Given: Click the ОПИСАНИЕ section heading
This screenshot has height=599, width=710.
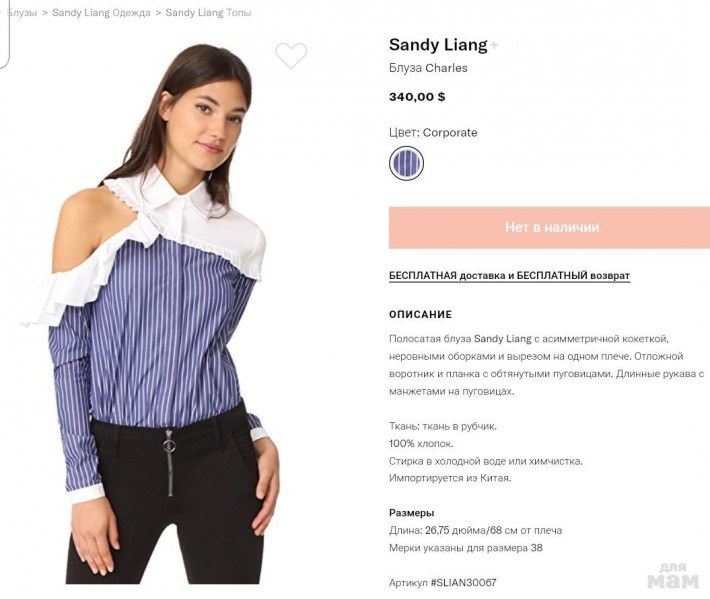Looking at the screenshot, I should [x=420, y=315].
